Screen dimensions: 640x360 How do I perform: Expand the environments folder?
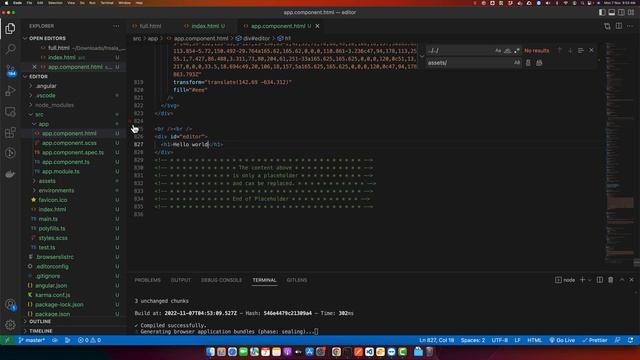click(x=56, y=190)
